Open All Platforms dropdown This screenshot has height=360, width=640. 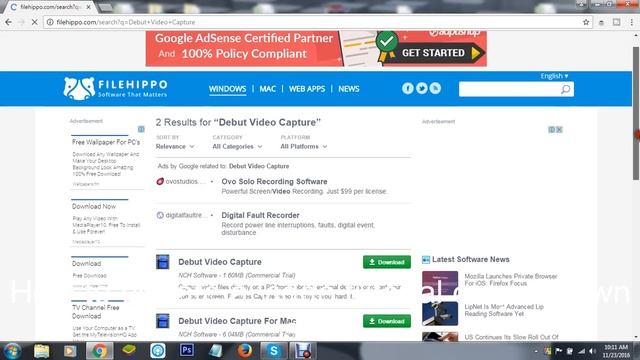point(304,147)
